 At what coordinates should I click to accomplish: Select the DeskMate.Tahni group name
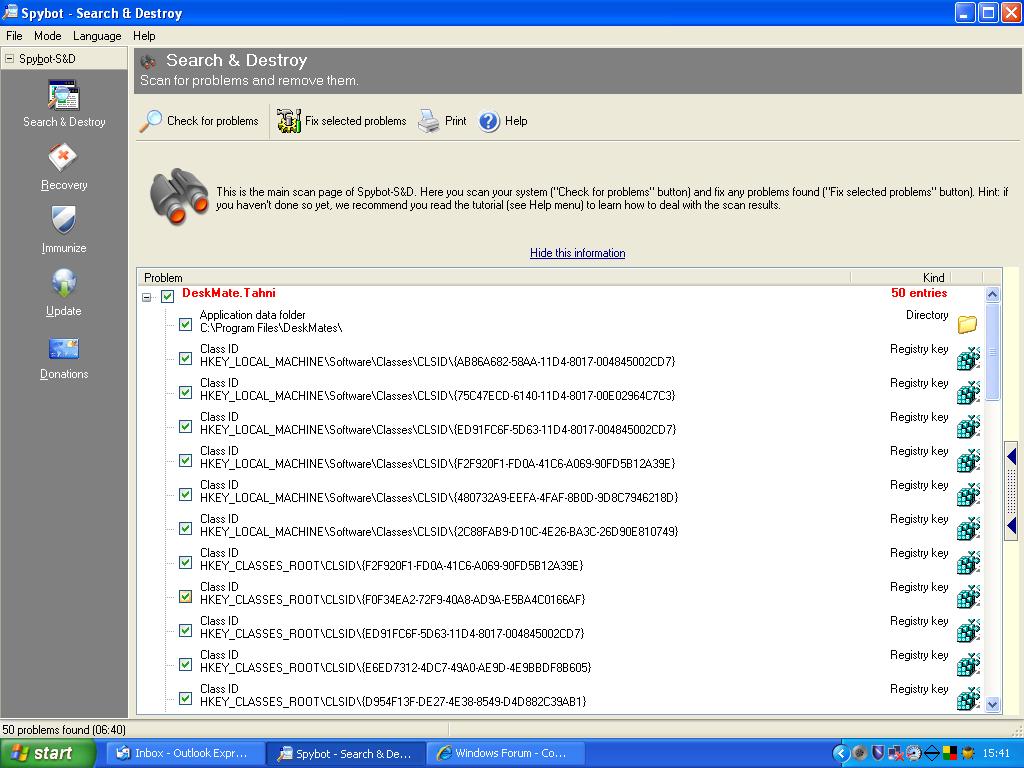coord(229,293)
